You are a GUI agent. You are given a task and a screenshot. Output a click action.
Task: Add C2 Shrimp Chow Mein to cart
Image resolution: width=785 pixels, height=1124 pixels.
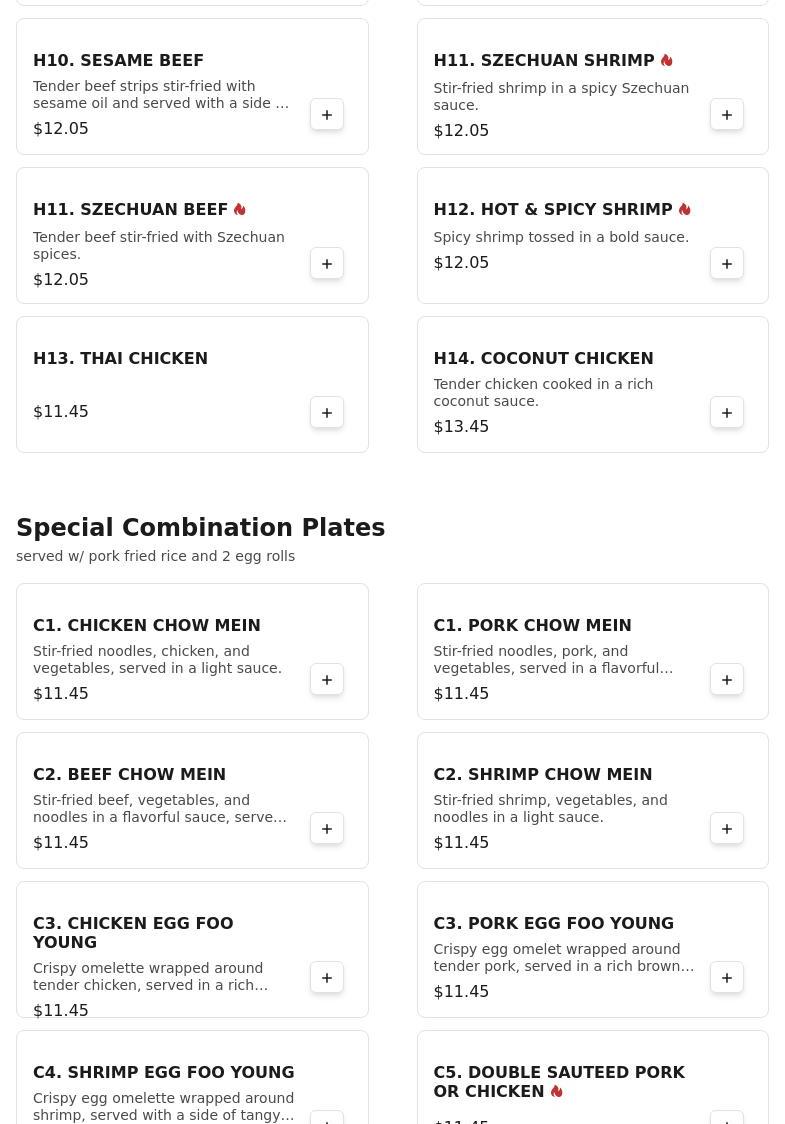coord(727,829)
